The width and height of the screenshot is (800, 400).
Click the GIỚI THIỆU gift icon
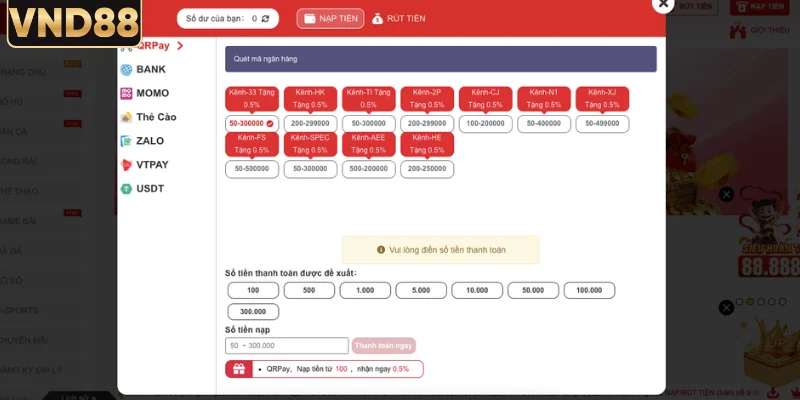pyautogui.click(x=738, y=31)
